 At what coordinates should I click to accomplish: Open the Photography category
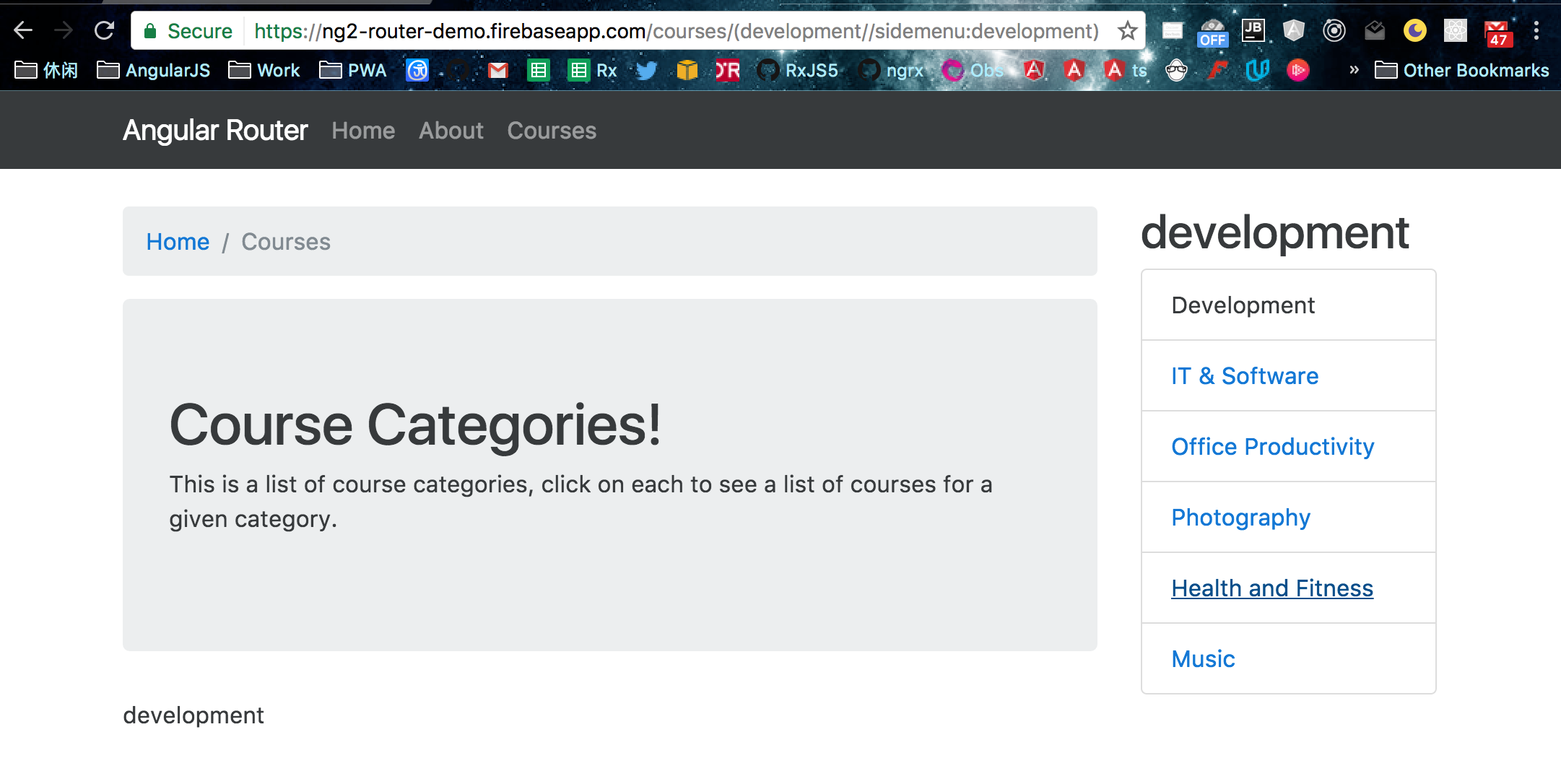coord(1240,518)
